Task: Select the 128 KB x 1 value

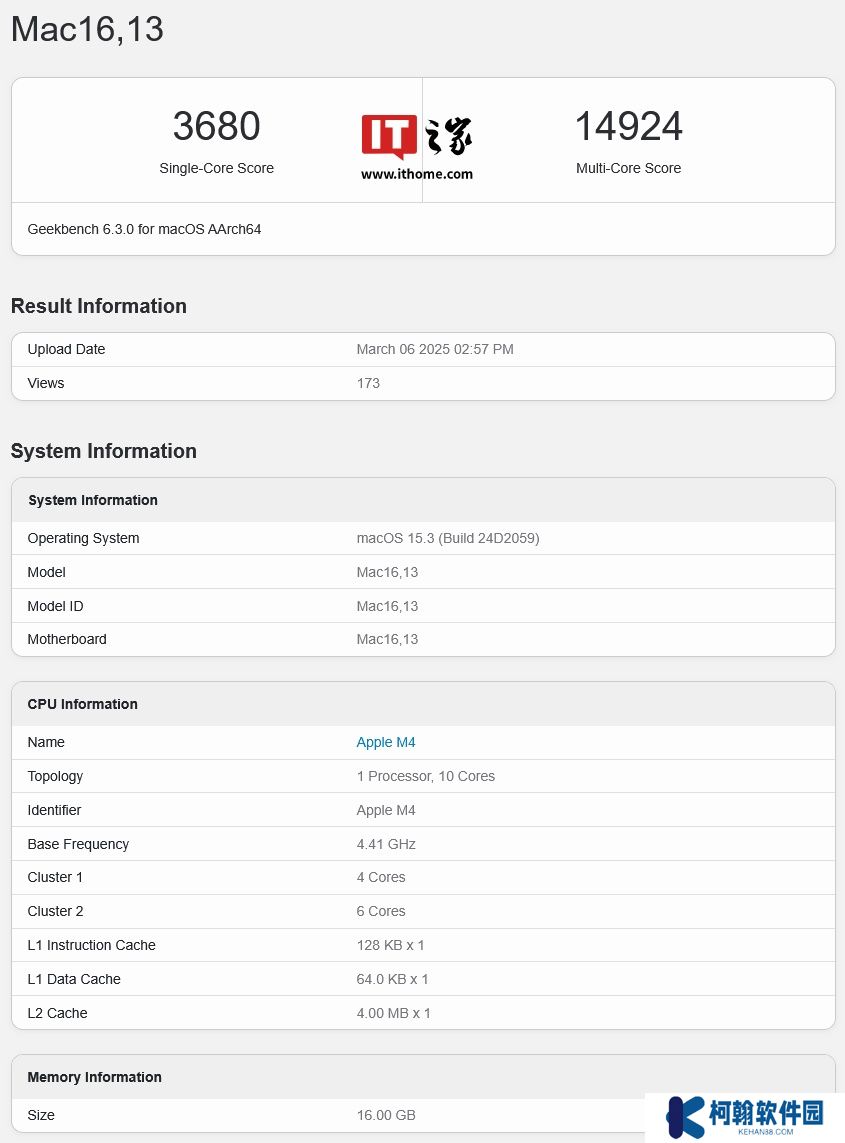Action: (390, 945)
